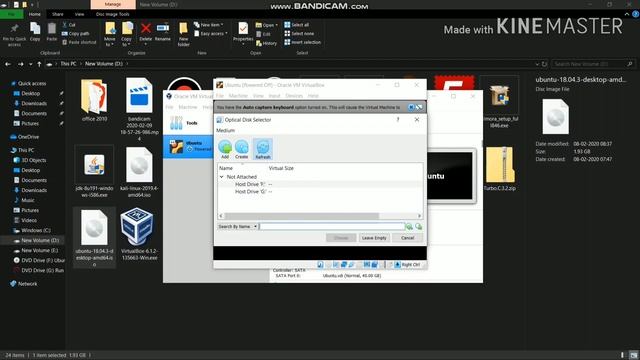Collapse the Not Attached tree group
The height and width of the screenshot is (360, 640).
pyautogui.click(x=222, y=177)
